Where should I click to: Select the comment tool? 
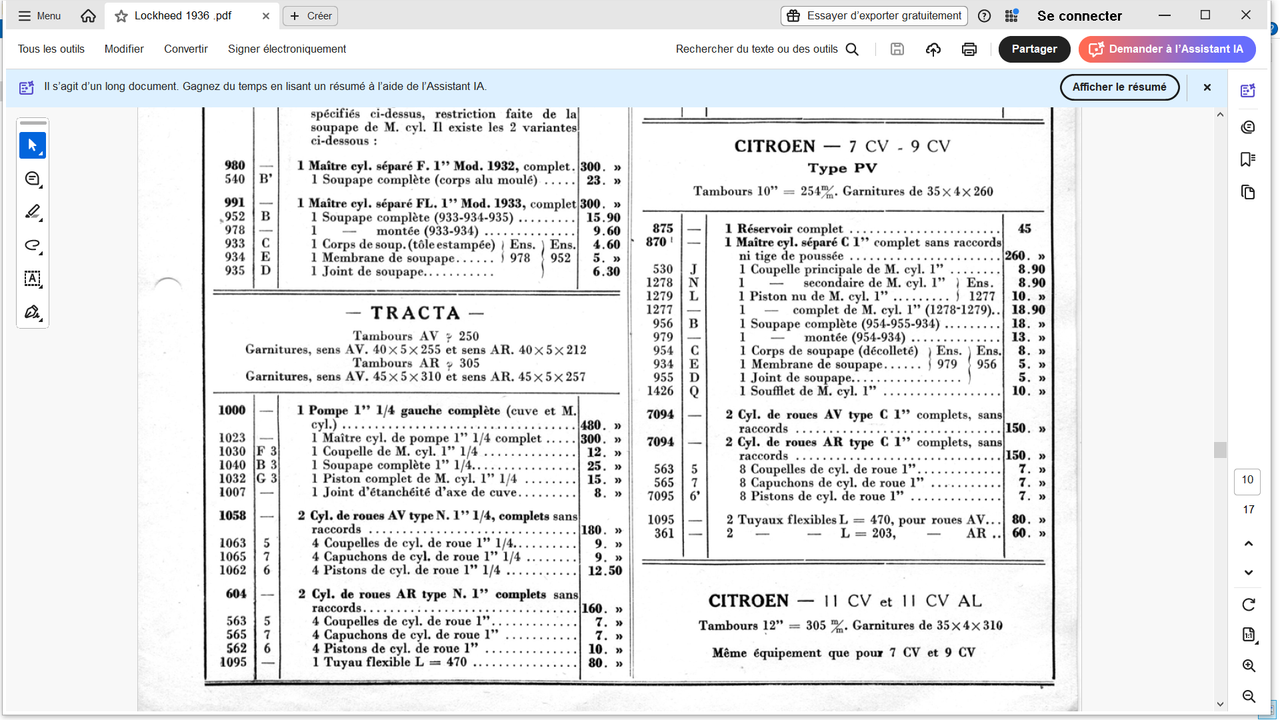(x=32, y=179)
